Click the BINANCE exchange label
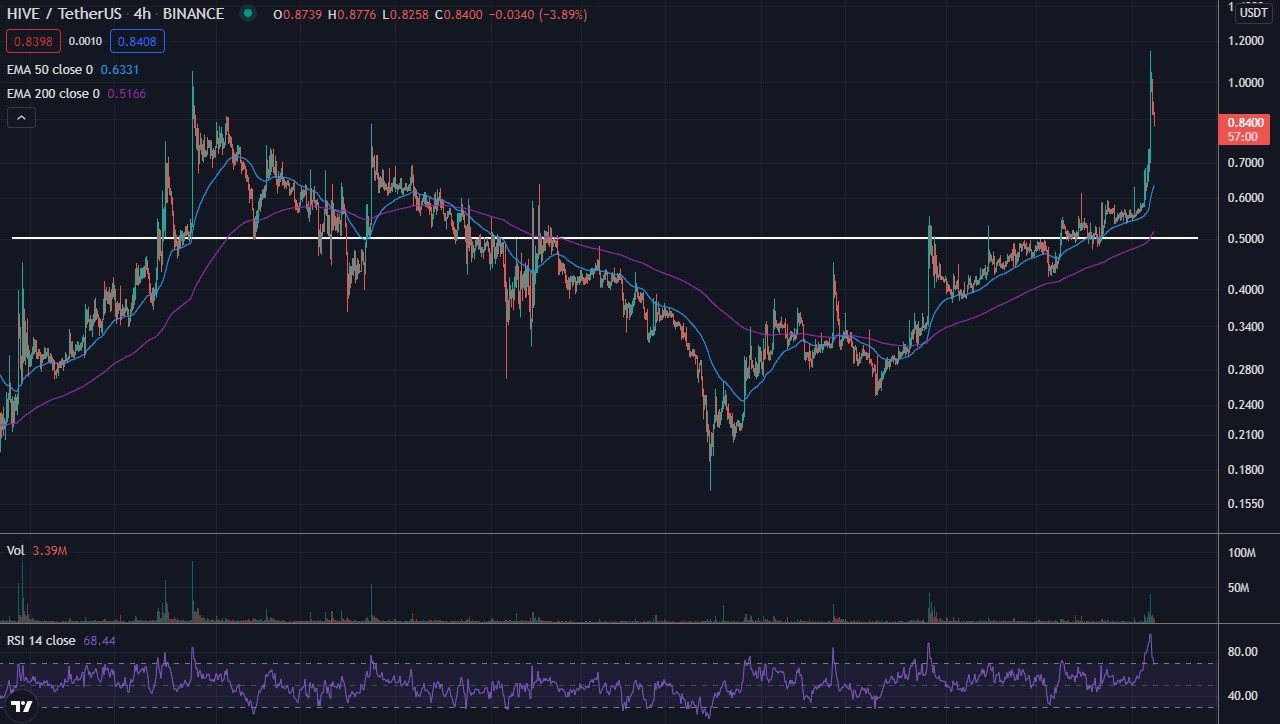 [194, 14]
